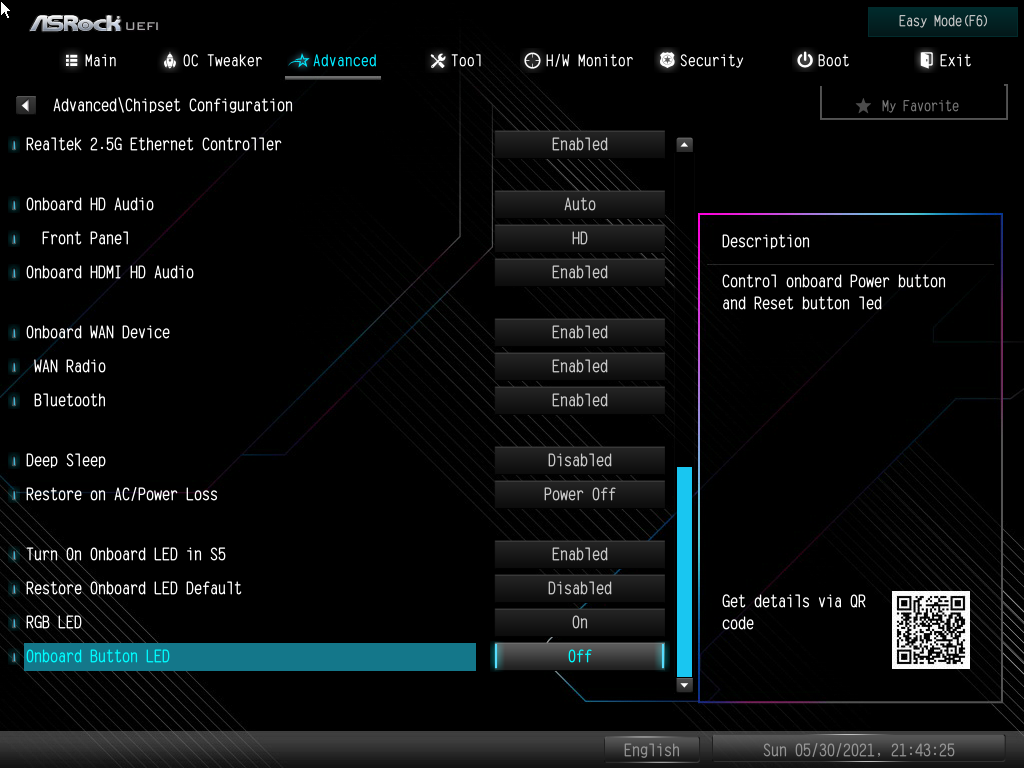Select Restore Onboard LED Default label

(133, 588)
